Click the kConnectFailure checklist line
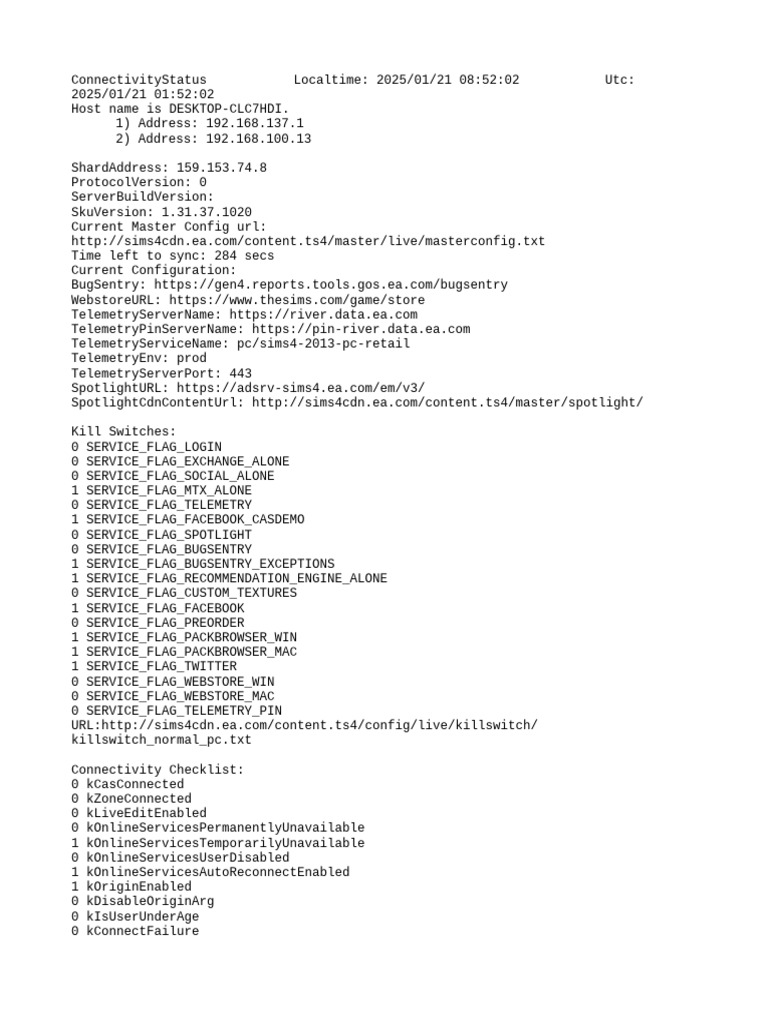Viewport: 768px width, 1024px height. pyautogui.click(x=135, y=931)
